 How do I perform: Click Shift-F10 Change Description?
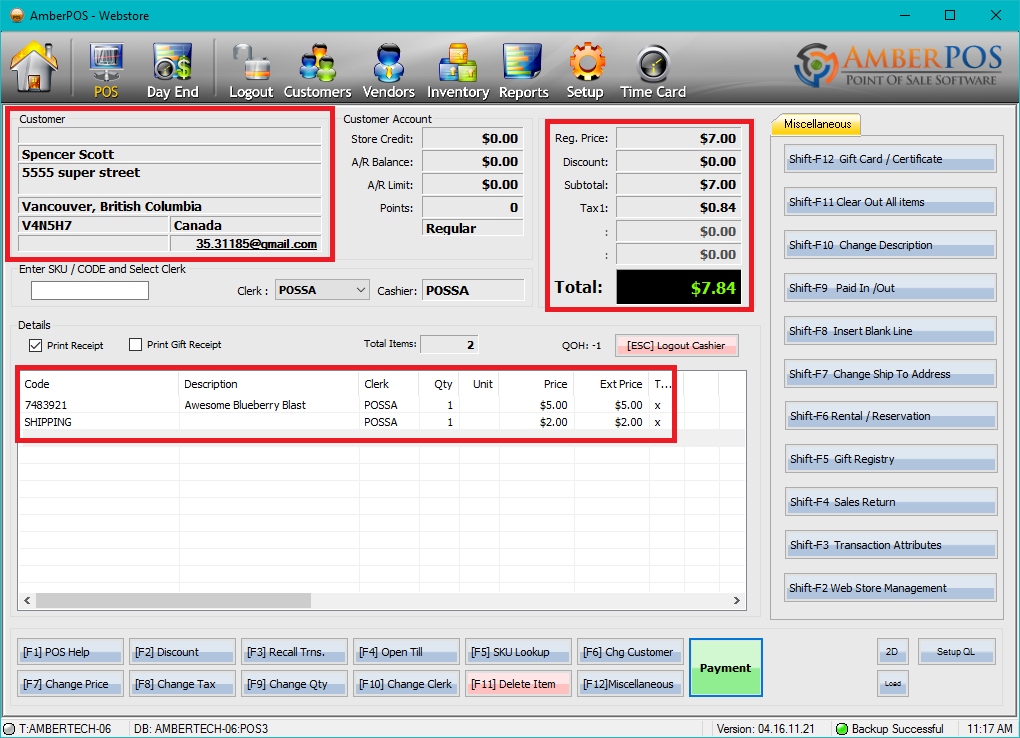[890, 245]
